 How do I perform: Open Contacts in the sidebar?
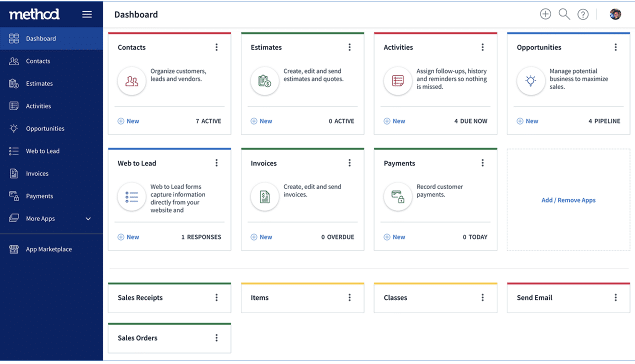51,61
